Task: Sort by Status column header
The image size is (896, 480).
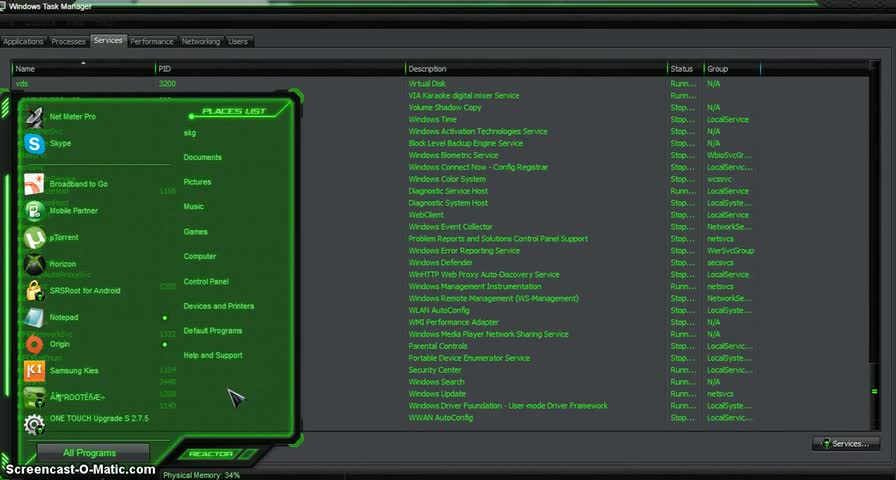Action: [x=685, y=69]
